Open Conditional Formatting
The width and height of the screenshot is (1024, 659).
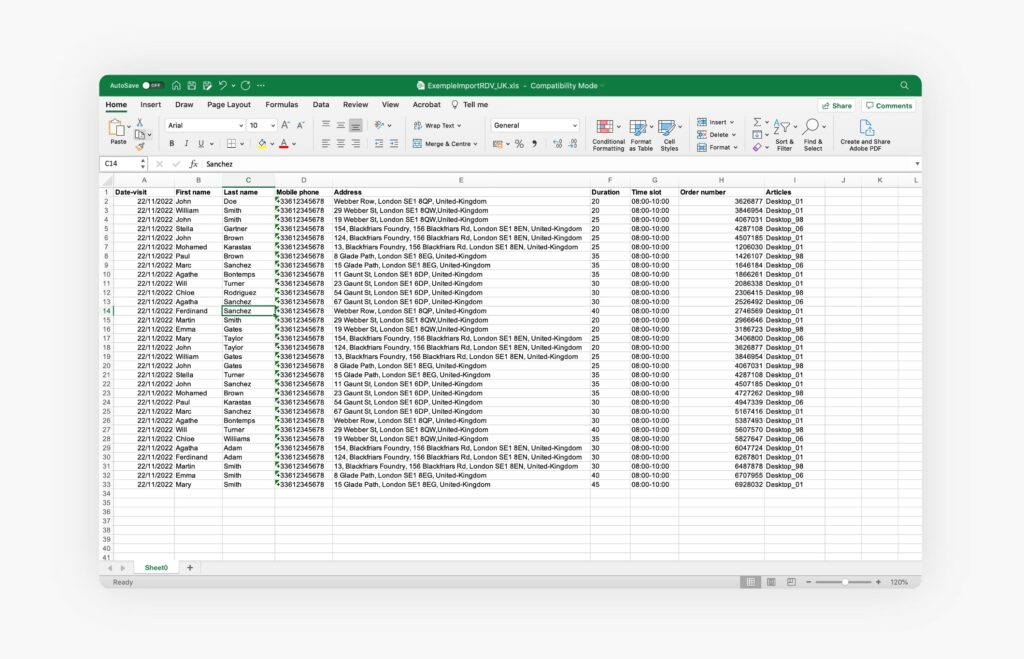[606, 131]
